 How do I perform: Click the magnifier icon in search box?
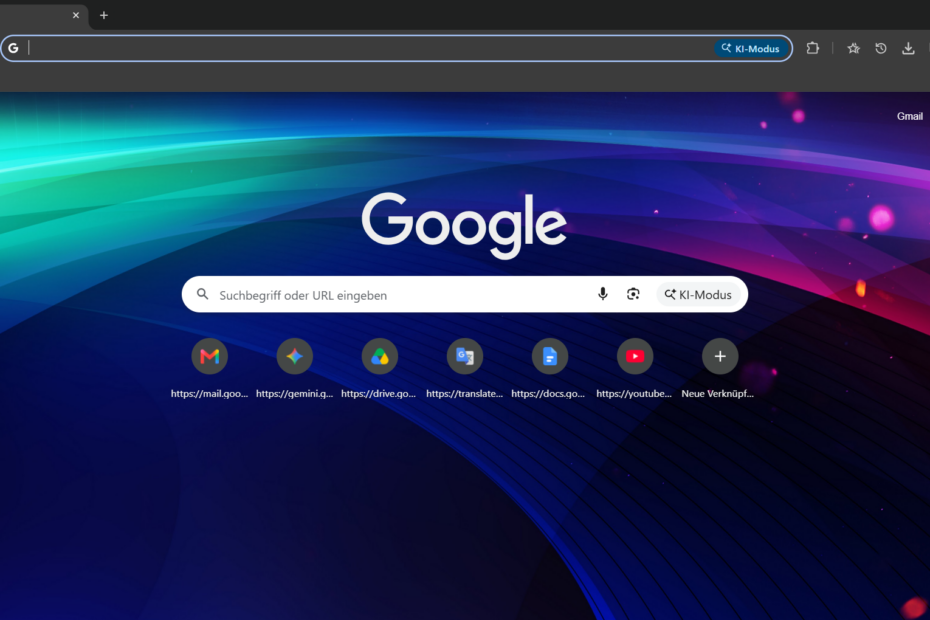coord(203,294)
